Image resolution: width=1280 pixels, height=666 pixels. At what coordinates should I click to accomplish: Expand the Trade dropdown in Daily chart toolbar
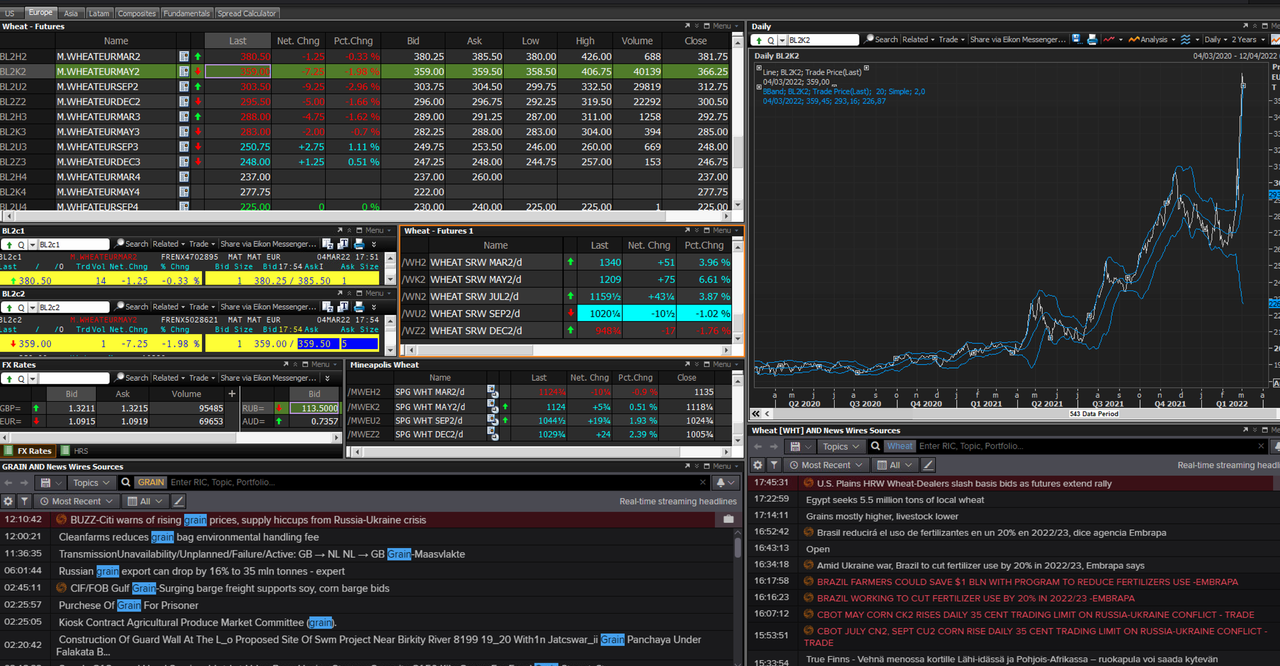click(x=952, y=39)
